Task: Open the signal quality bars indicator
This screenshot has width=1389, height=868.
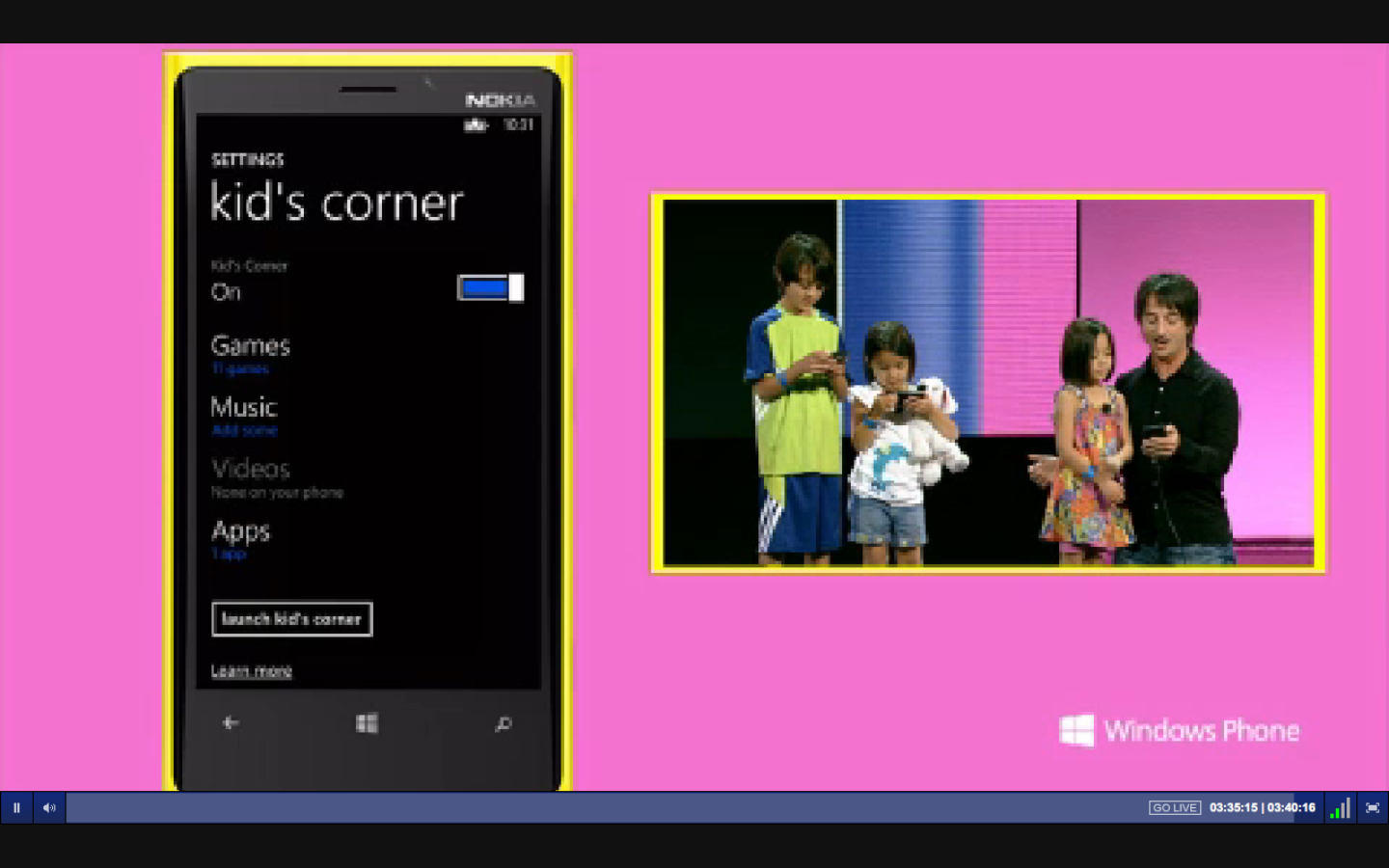Action: click(1340, 807)
